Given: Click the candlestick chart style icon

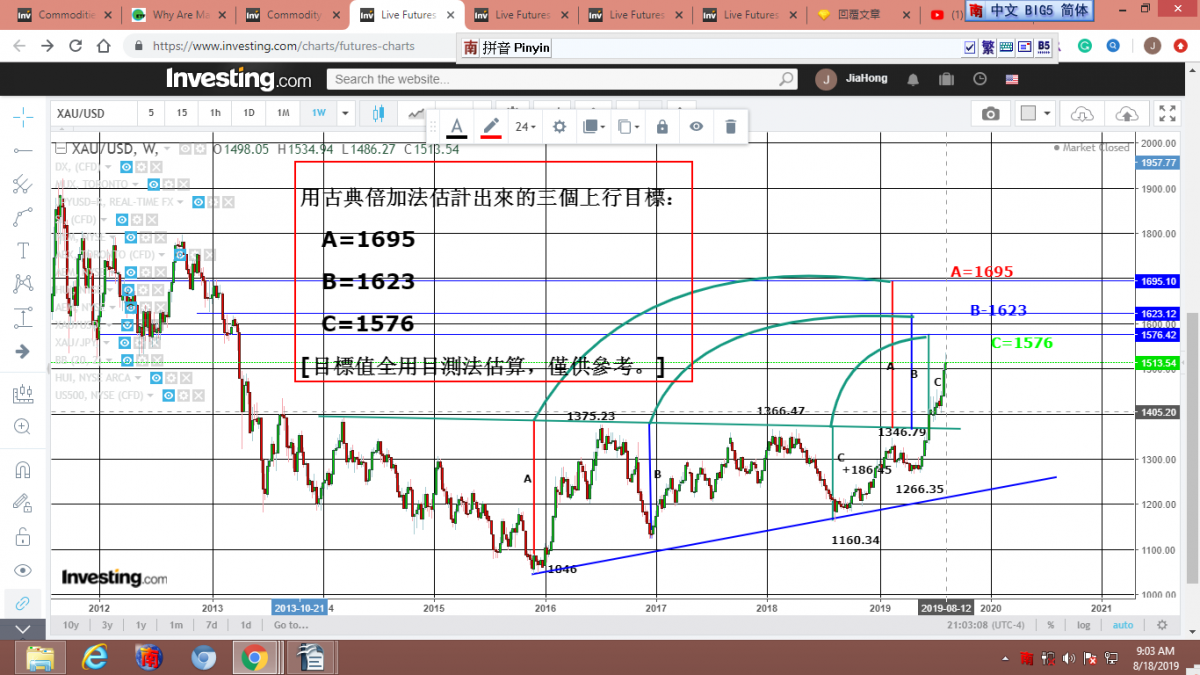Looking at the screenshot, I should pos(378,114).
